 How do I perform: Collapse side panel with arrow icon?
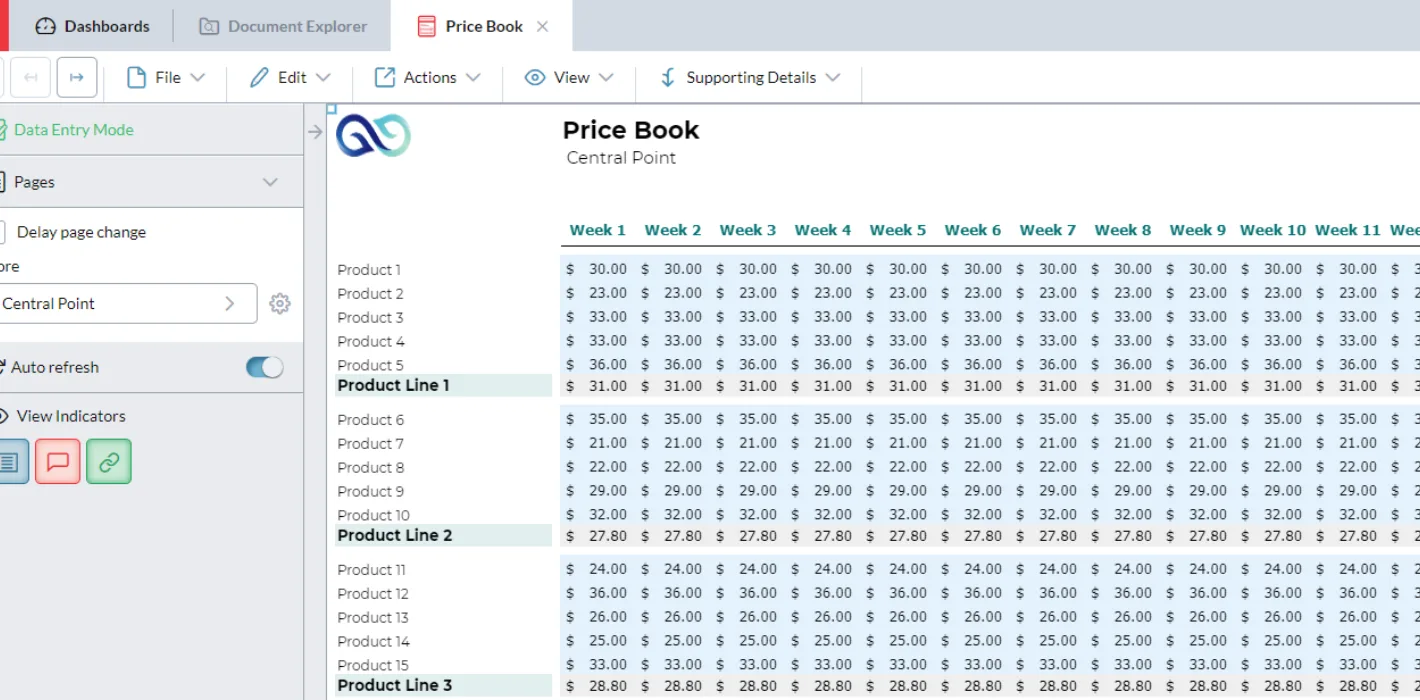315,131
